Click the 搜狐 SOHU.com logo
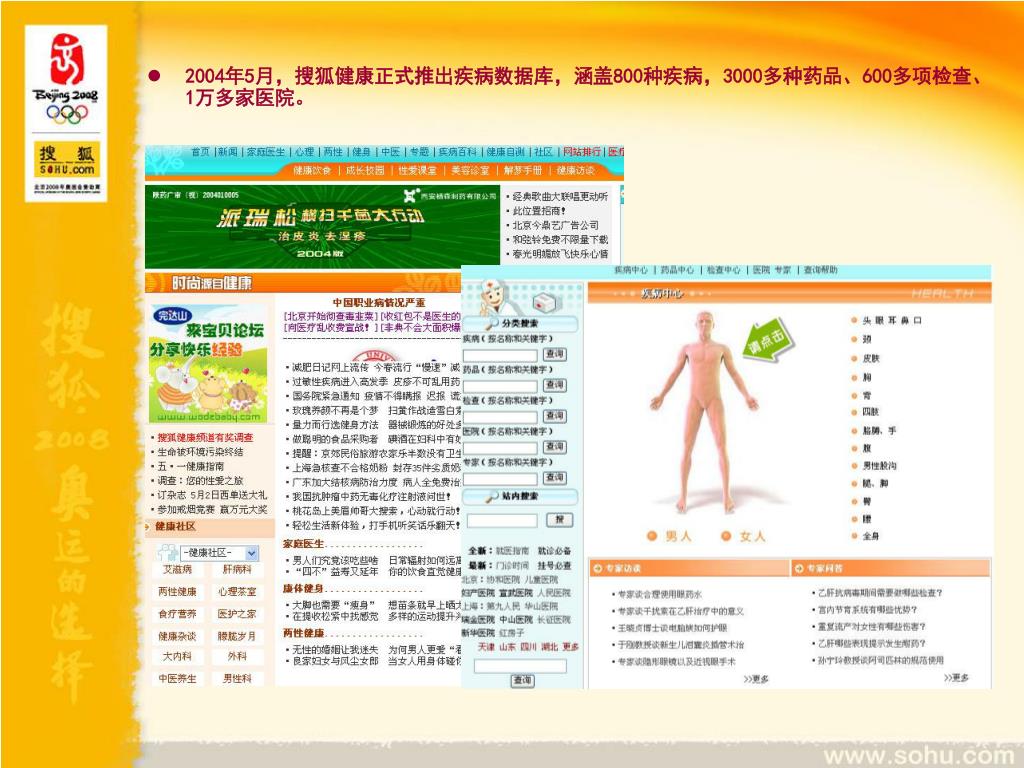 pos(67,160)
